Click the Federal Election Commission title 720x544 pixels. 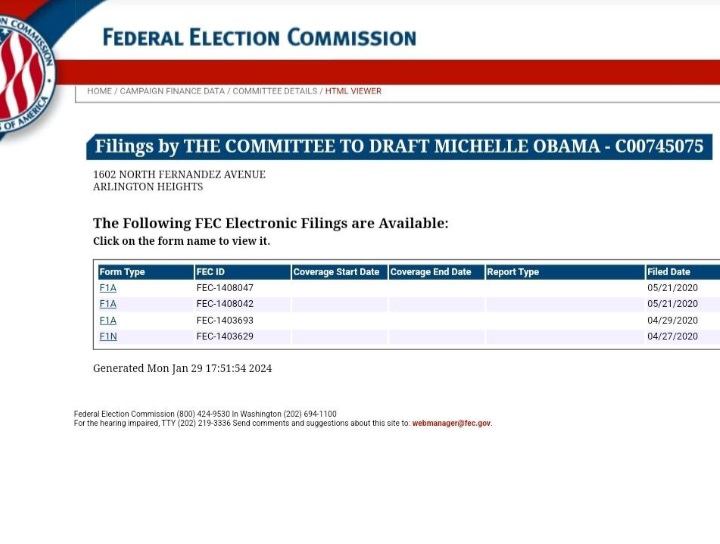pyautogui.click(x=259, y=38)
